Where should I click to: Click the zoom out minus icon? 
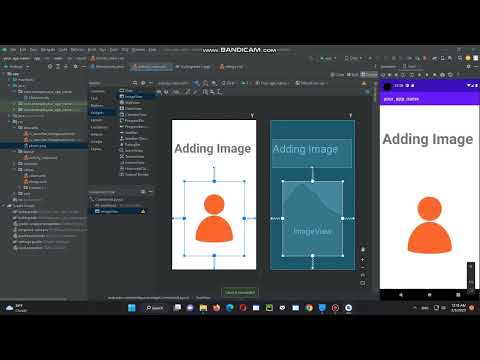click(363, 267)
